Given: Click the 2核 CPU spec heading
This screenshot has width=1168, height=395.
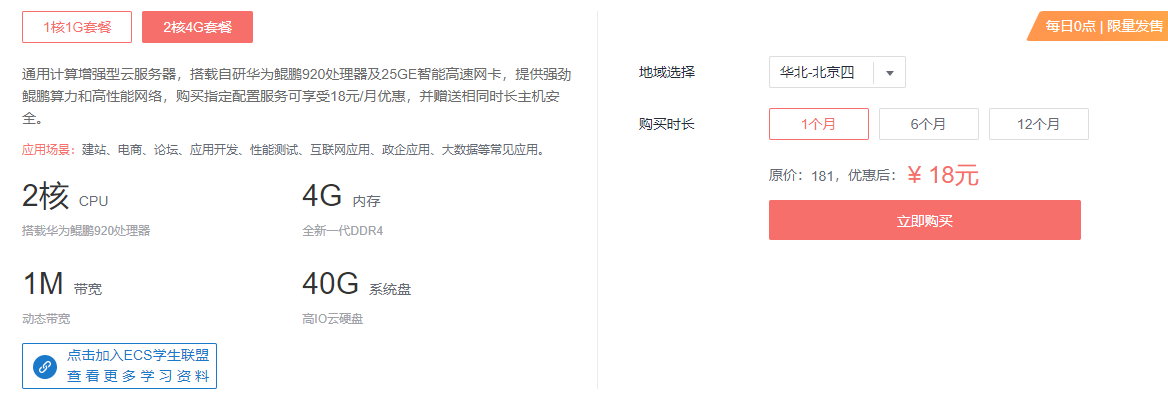Looking at the screenshot, I should (66, 198).
